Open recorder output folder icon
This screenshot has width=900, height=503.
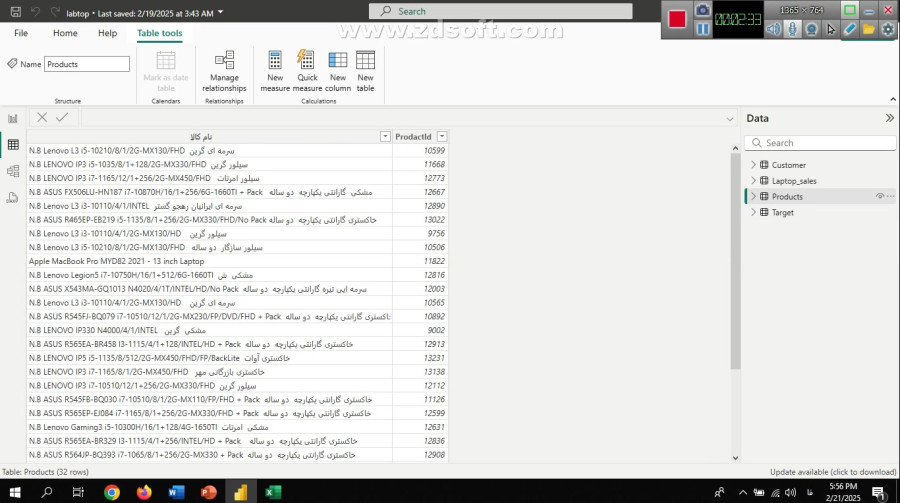tap(868, 29)
